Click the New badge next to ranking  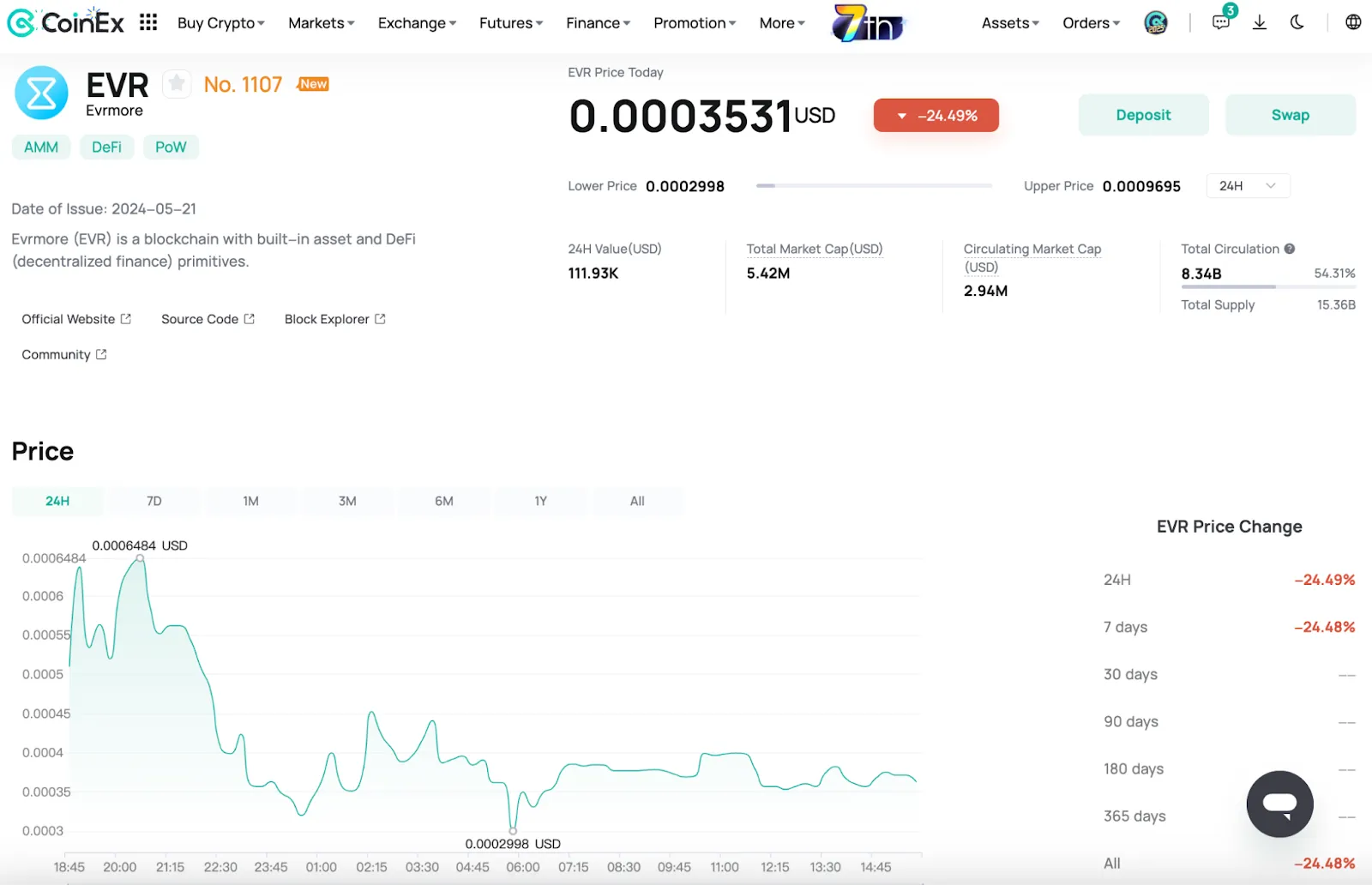tap(313, 84)
